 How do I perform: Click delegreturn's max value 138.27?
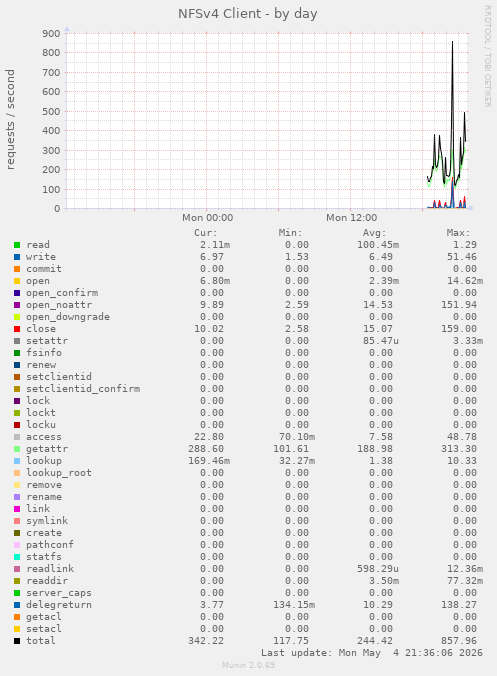click(459, 605)
